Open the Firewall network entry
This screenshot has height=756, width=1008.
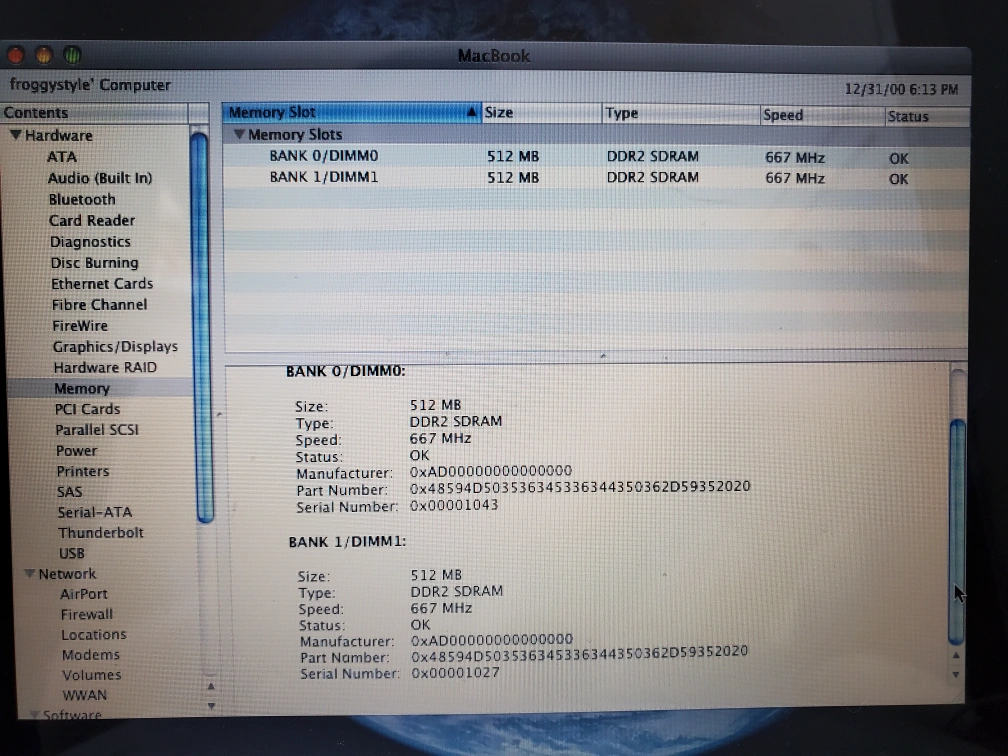tap(87, 614)
